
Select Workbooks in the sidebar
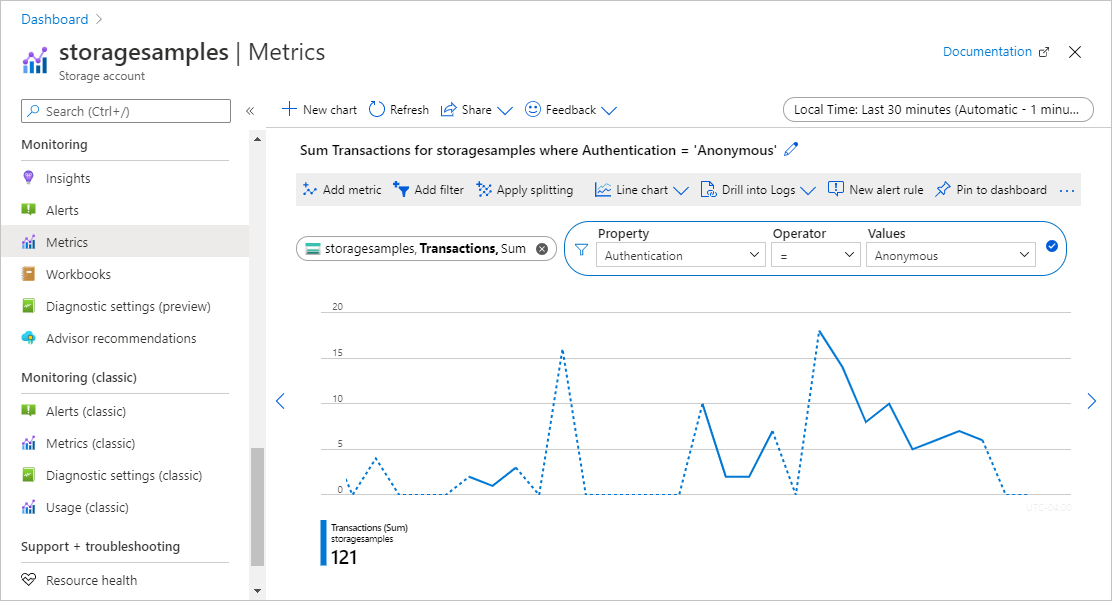click(78, 274)
